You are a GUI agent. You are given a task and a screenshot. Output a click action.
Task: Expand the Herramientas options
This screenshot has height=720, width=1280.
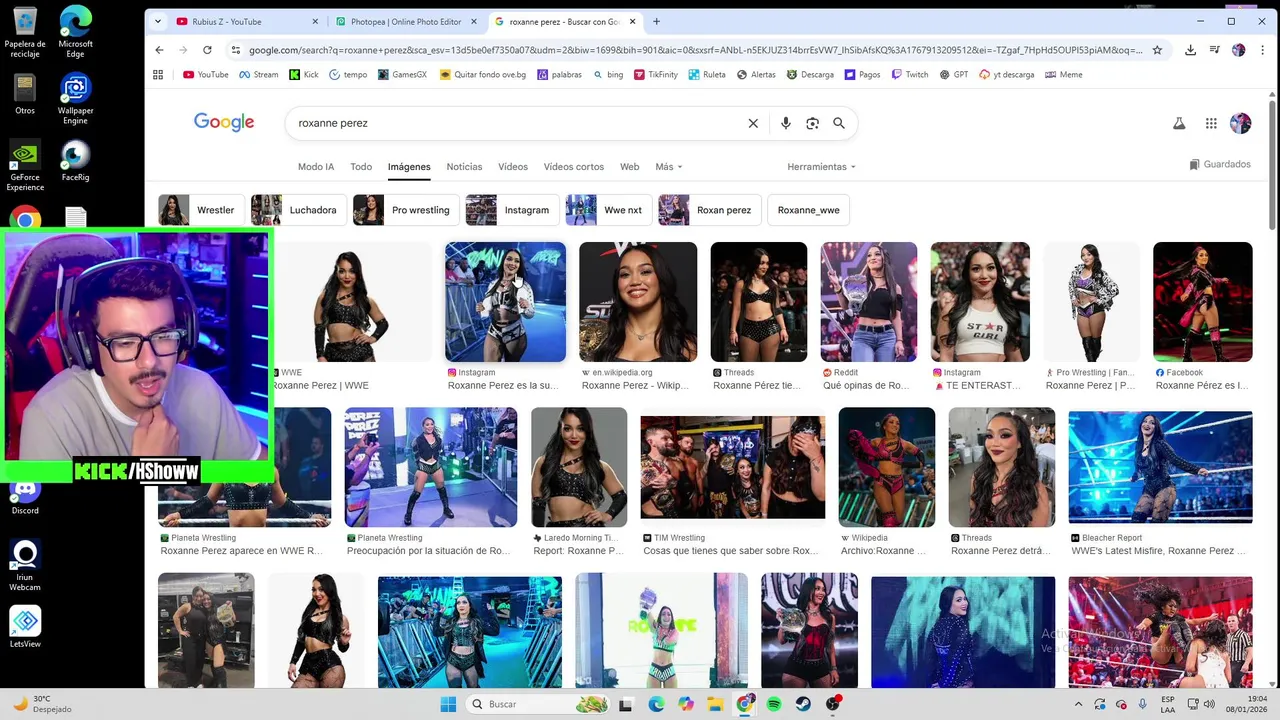[822, 167]
